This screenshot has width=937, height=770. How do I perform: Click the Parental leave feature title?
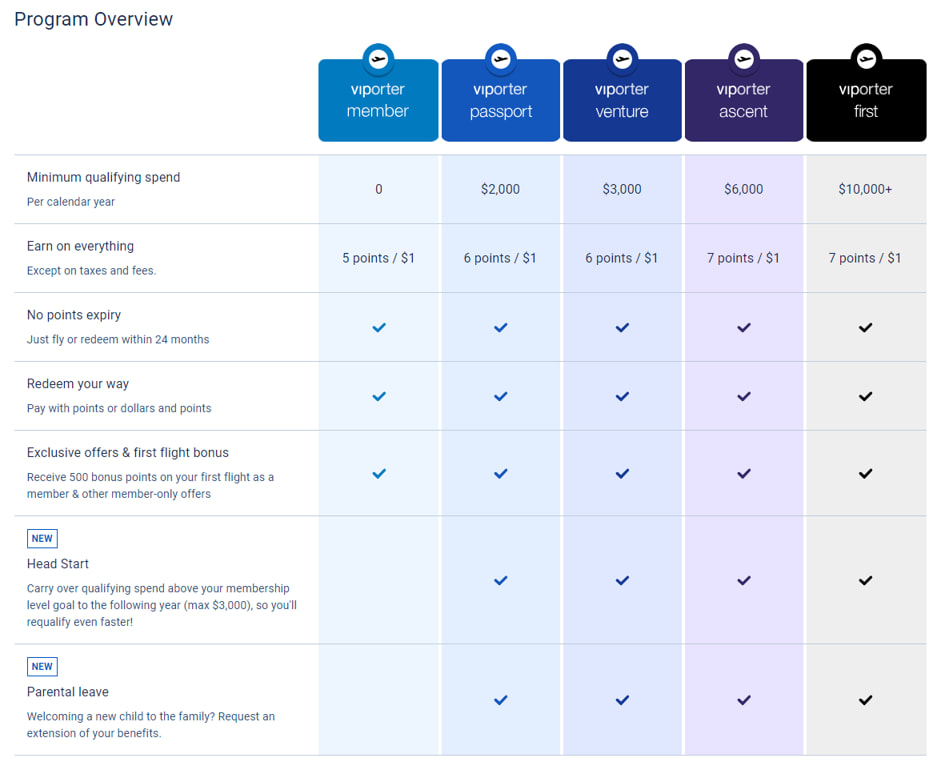pyautogui.click(x=68, y=692)
